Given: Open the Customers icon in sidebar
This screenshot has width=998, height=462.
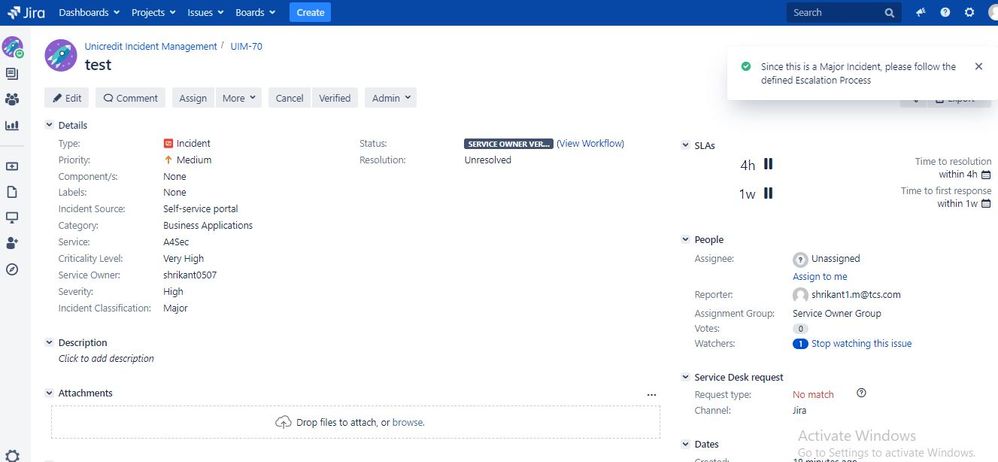Looking at the screenshot, I should (x=11, y=99).
